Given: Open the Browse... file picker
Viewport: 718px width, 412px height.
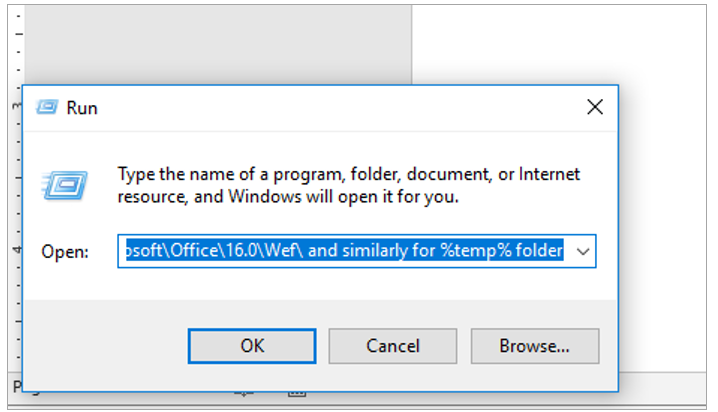Looking at the screenshot, I should click(x=534, y=346).
